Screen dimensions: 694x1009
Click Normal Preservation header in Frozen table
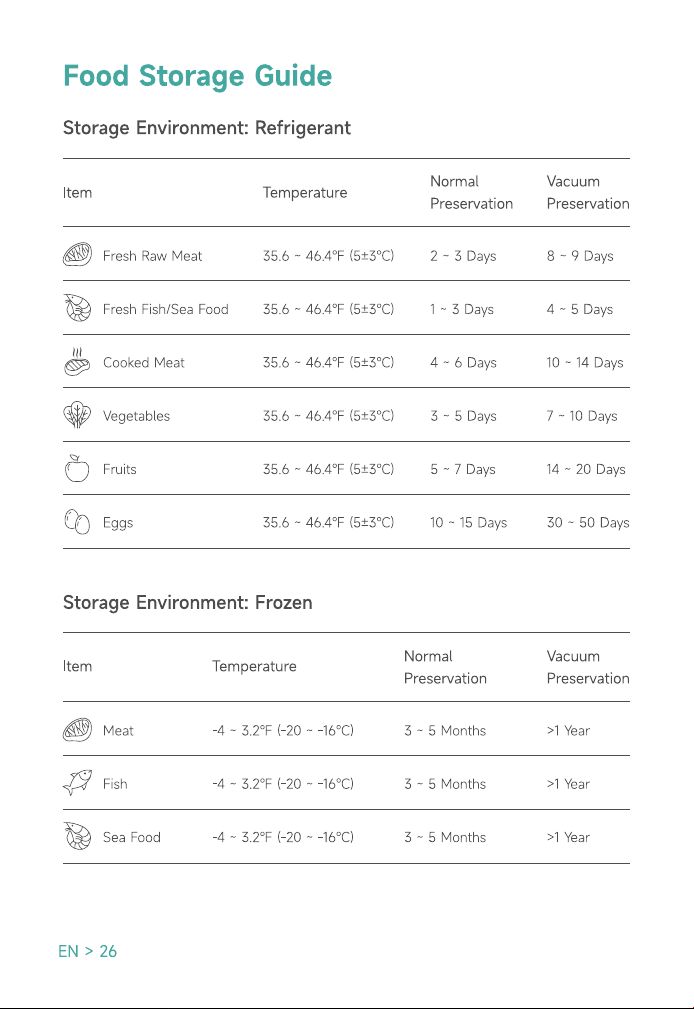[x=445, y=667]
